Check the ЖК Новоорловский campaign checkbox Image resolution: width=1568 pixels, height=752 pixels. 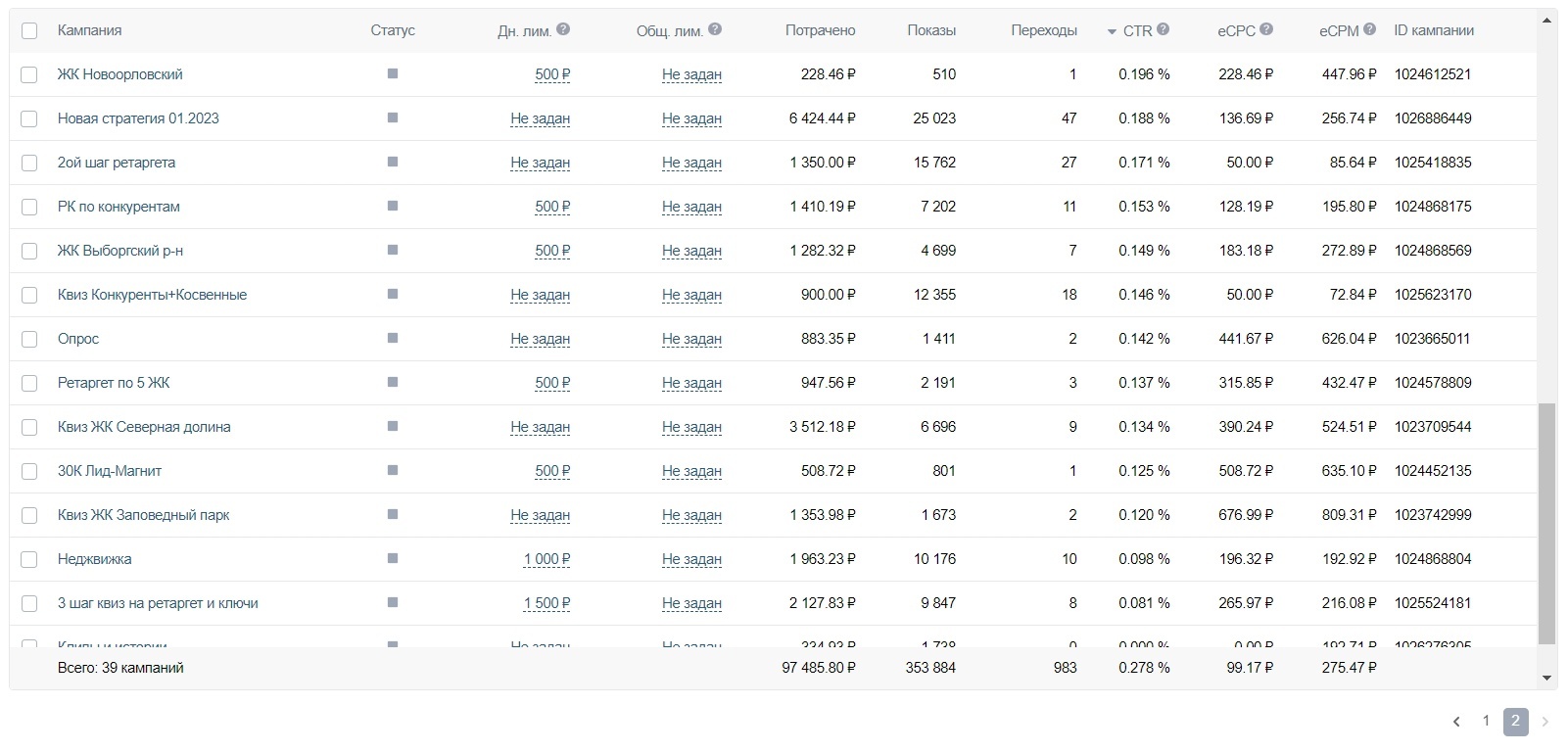pos(29,74)
